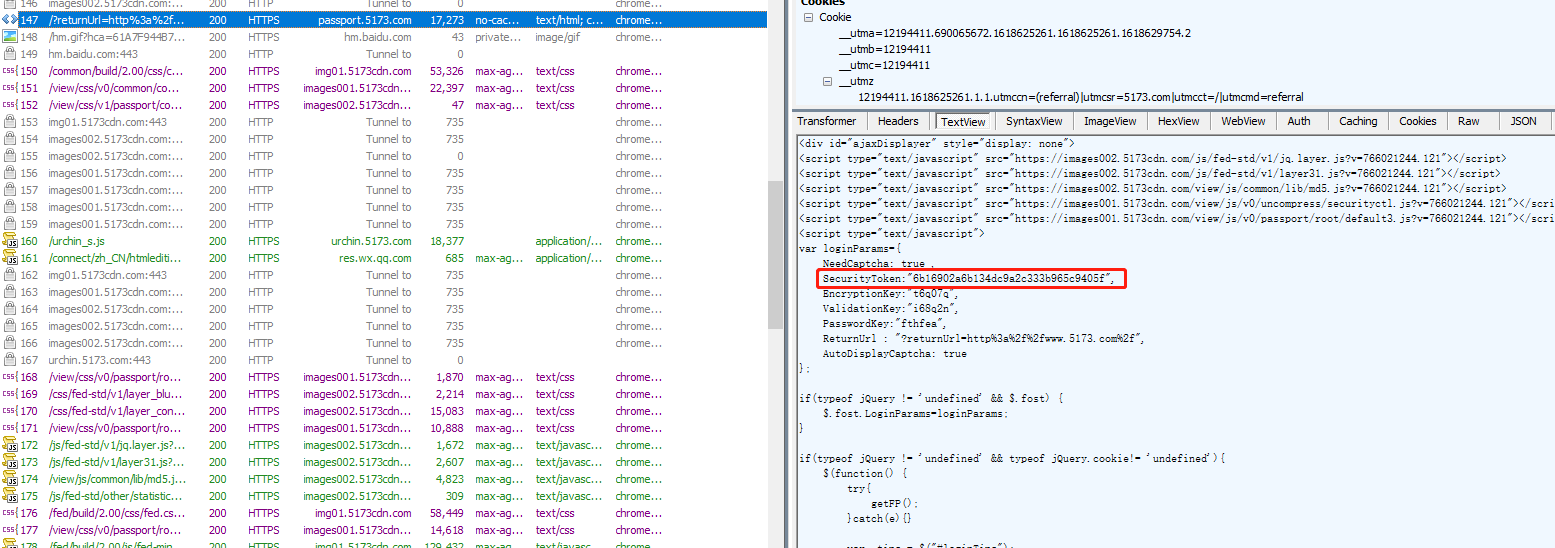Open the Cookies response tab
Screen dimensions: 1555x548
(x=1417, y=121)
